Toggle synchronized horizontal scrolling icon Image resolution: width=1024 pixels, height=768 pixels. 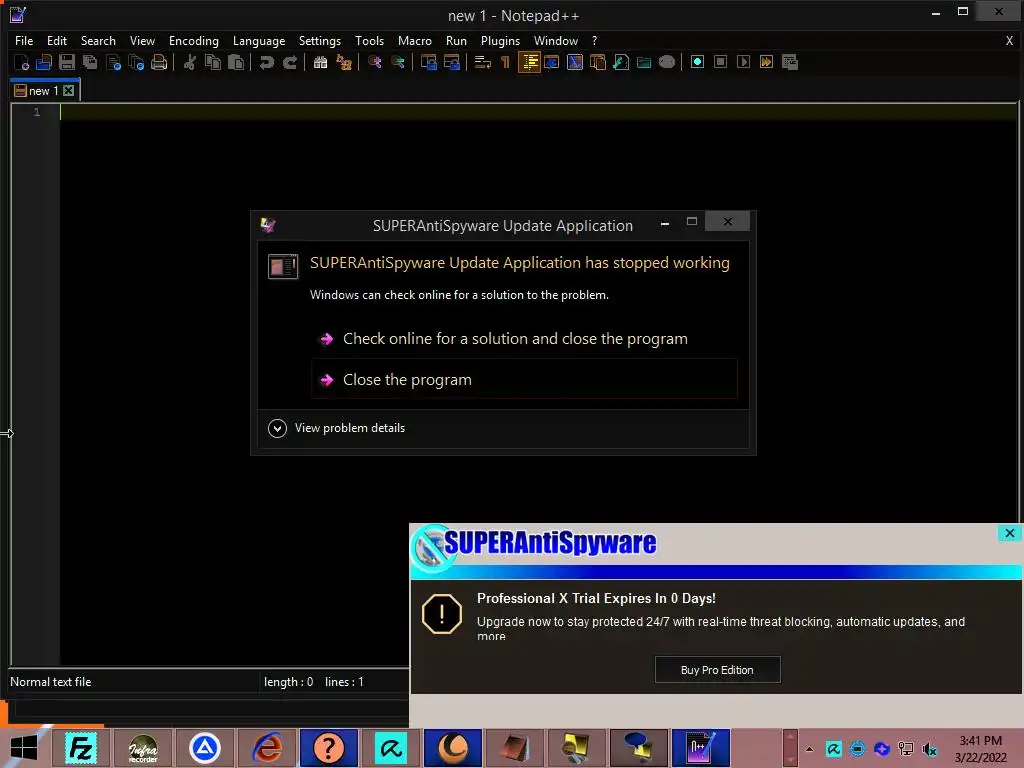(451, 63)
